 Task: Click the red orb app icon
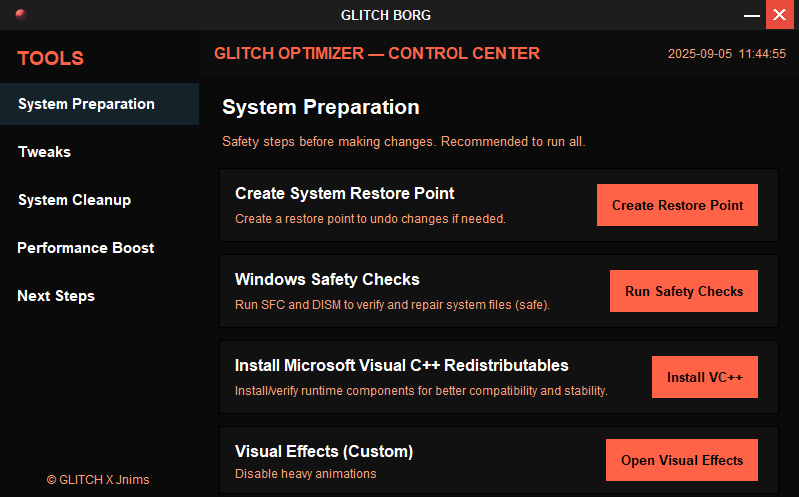(21, 14)
